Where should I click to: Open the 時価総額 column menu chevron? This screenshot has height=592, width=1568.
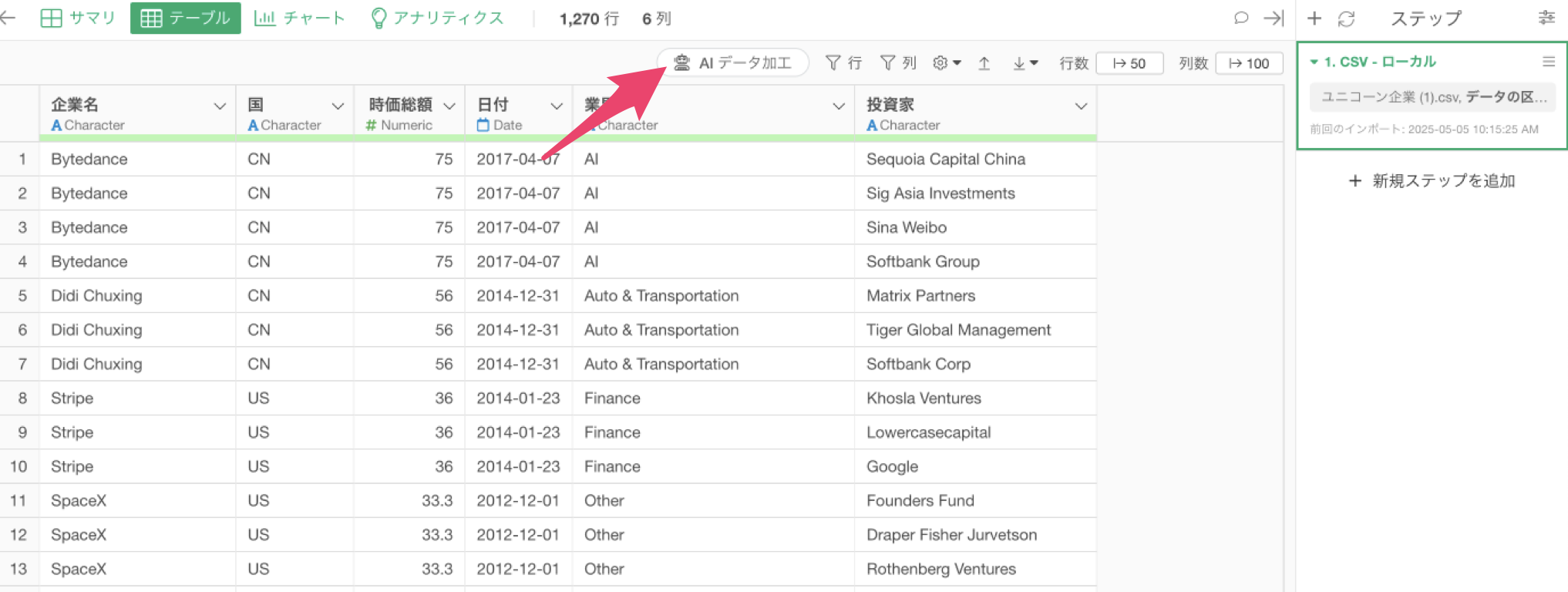pos(449,106)
